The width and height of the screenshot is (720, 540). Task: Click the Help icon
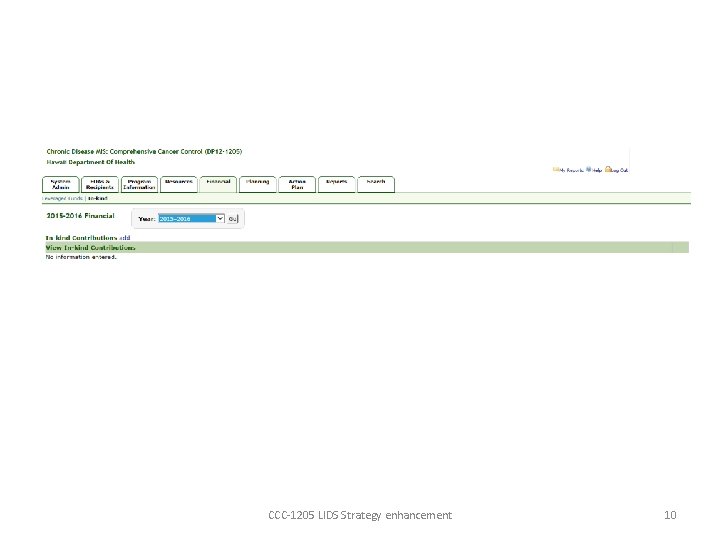[x=588, y=169]
